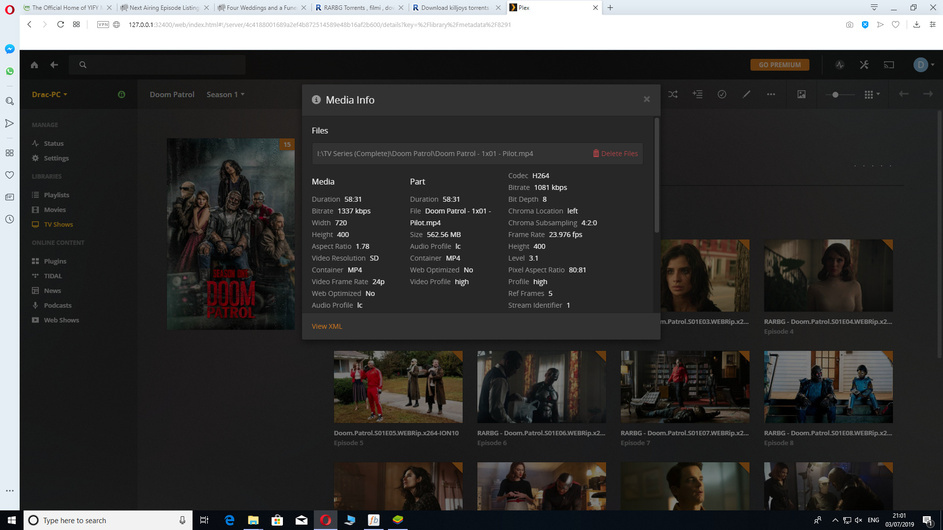Expand the Drac-PC server dropdown
943x530 pixels.
coord(49,94)
